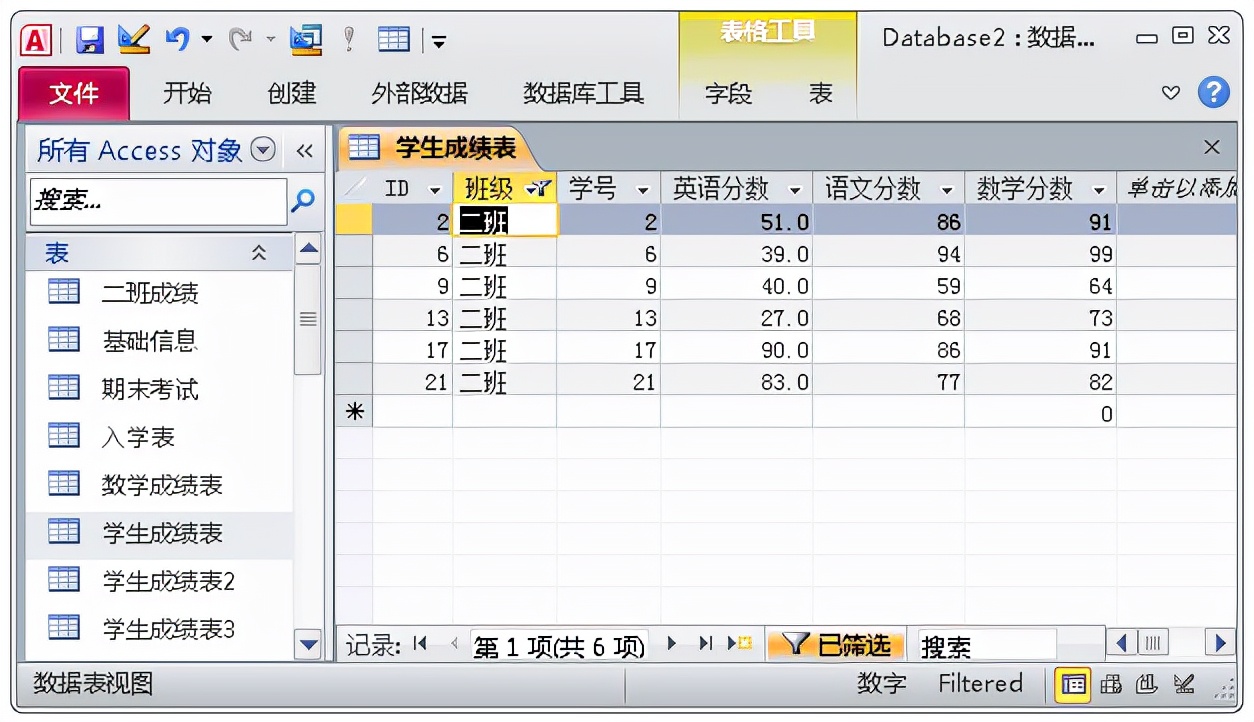The height and width of the screenshot is (722, 1254).
Task: Click the view-switch icon beside Redo
Action: [306, 39]
